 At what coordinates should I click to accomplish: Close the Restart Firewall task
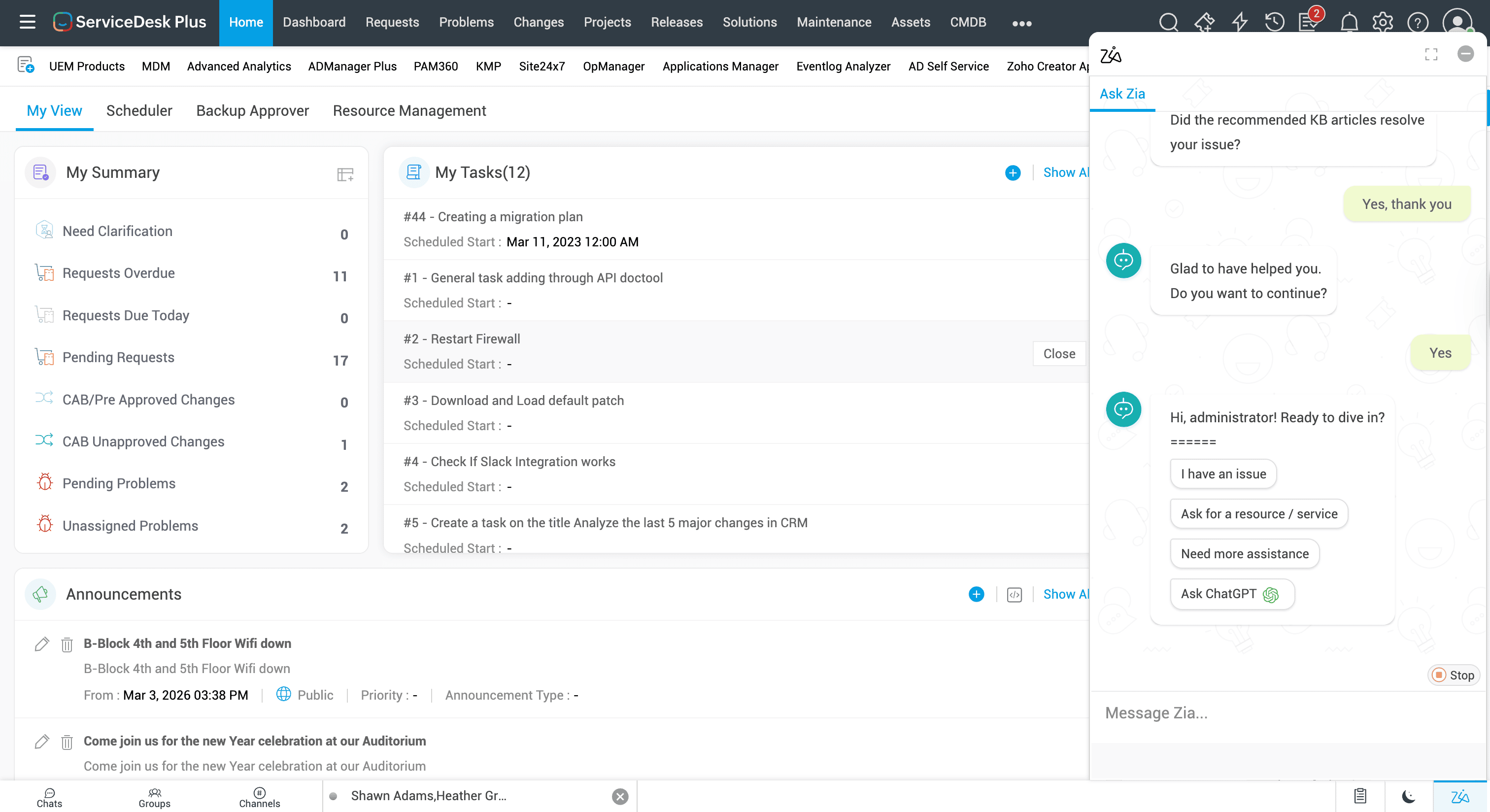tap(1058, 353)
